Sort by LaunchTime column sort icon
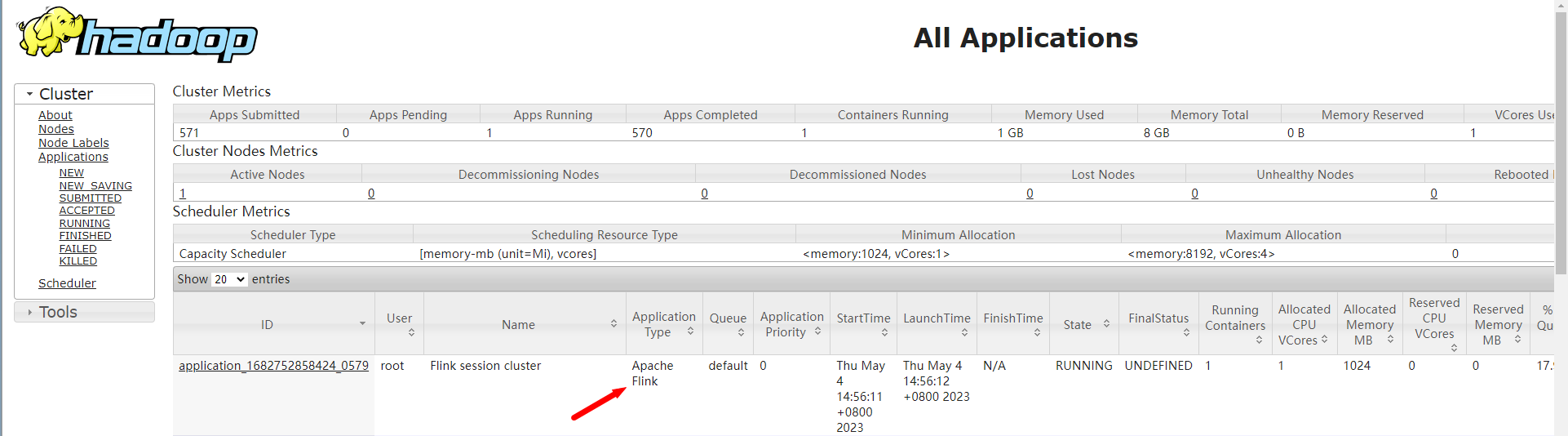 (x=964, y=332)
